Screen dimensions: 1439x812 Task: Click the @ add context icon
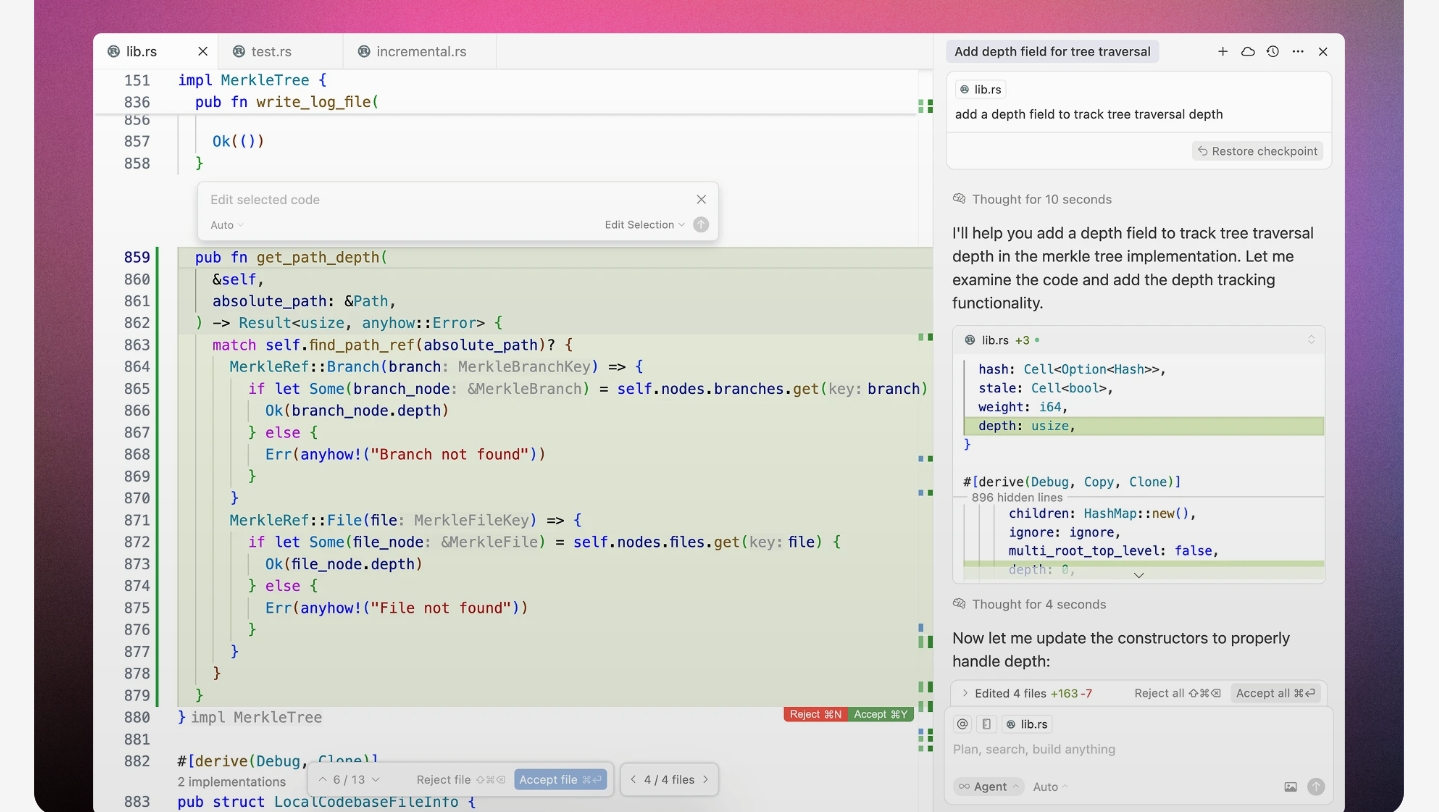tap(962, 724)
